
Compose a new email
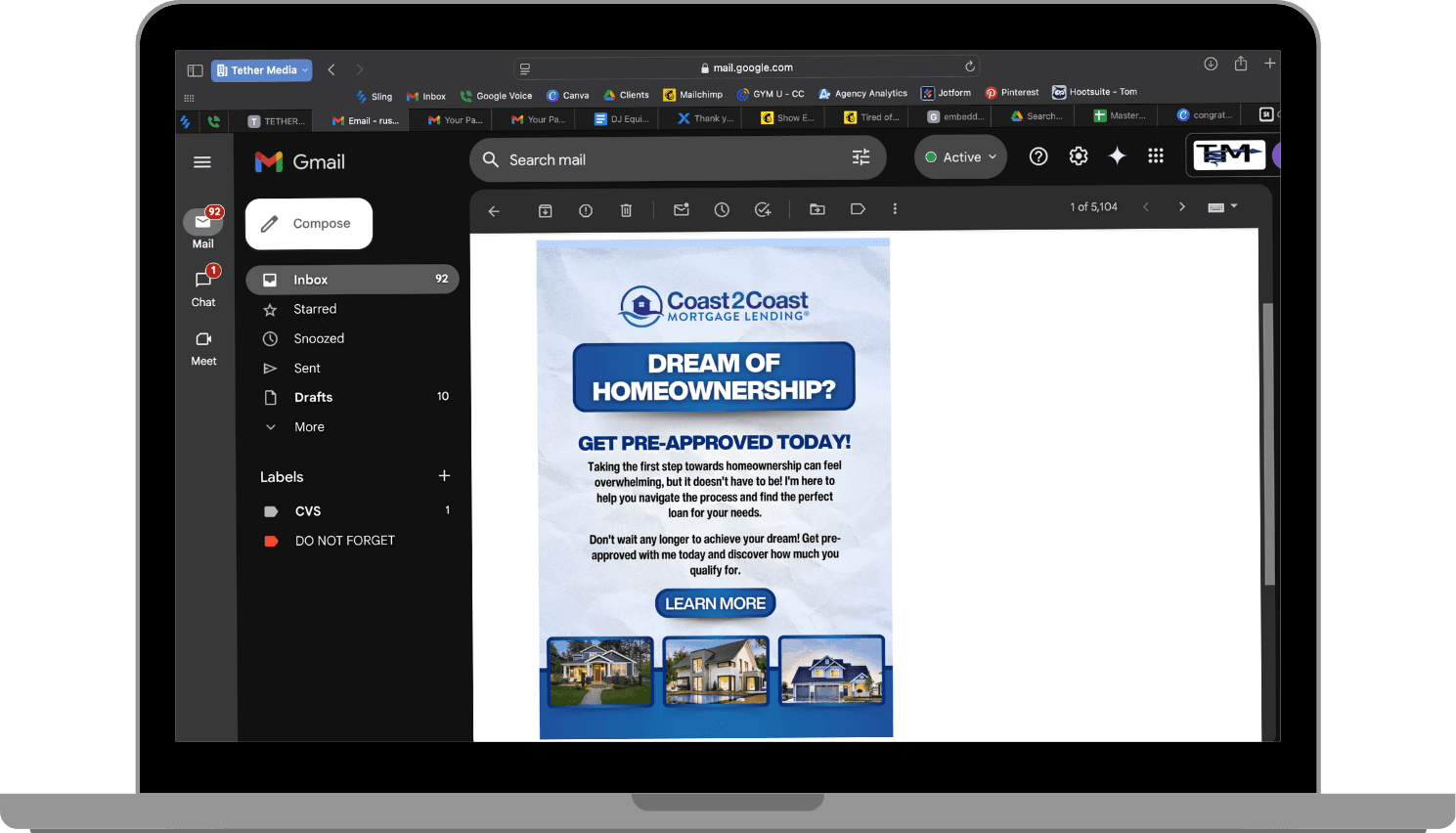coord(309,224)
